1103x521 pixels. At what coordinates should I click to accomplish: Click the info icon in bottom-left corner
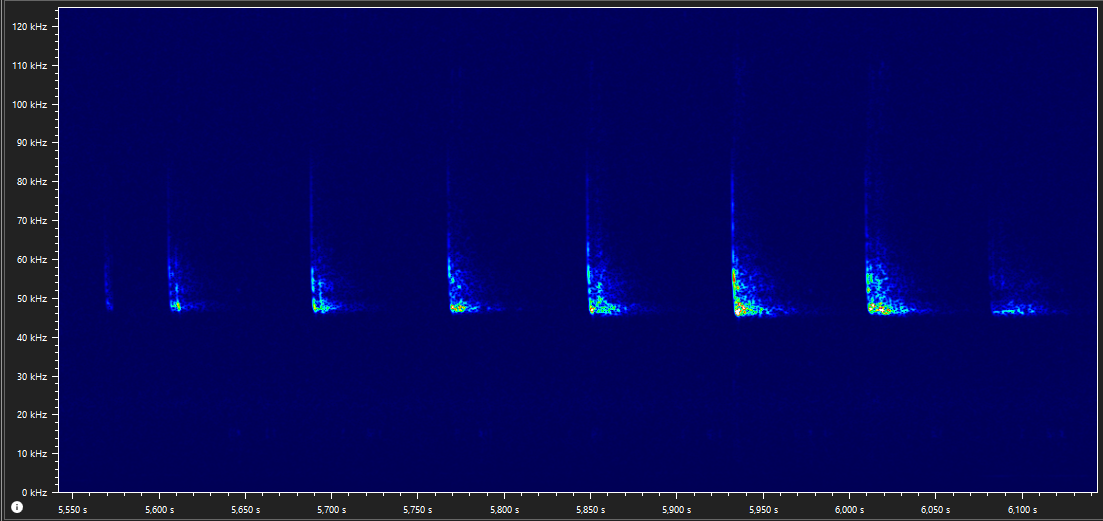(x=17, y=507)
